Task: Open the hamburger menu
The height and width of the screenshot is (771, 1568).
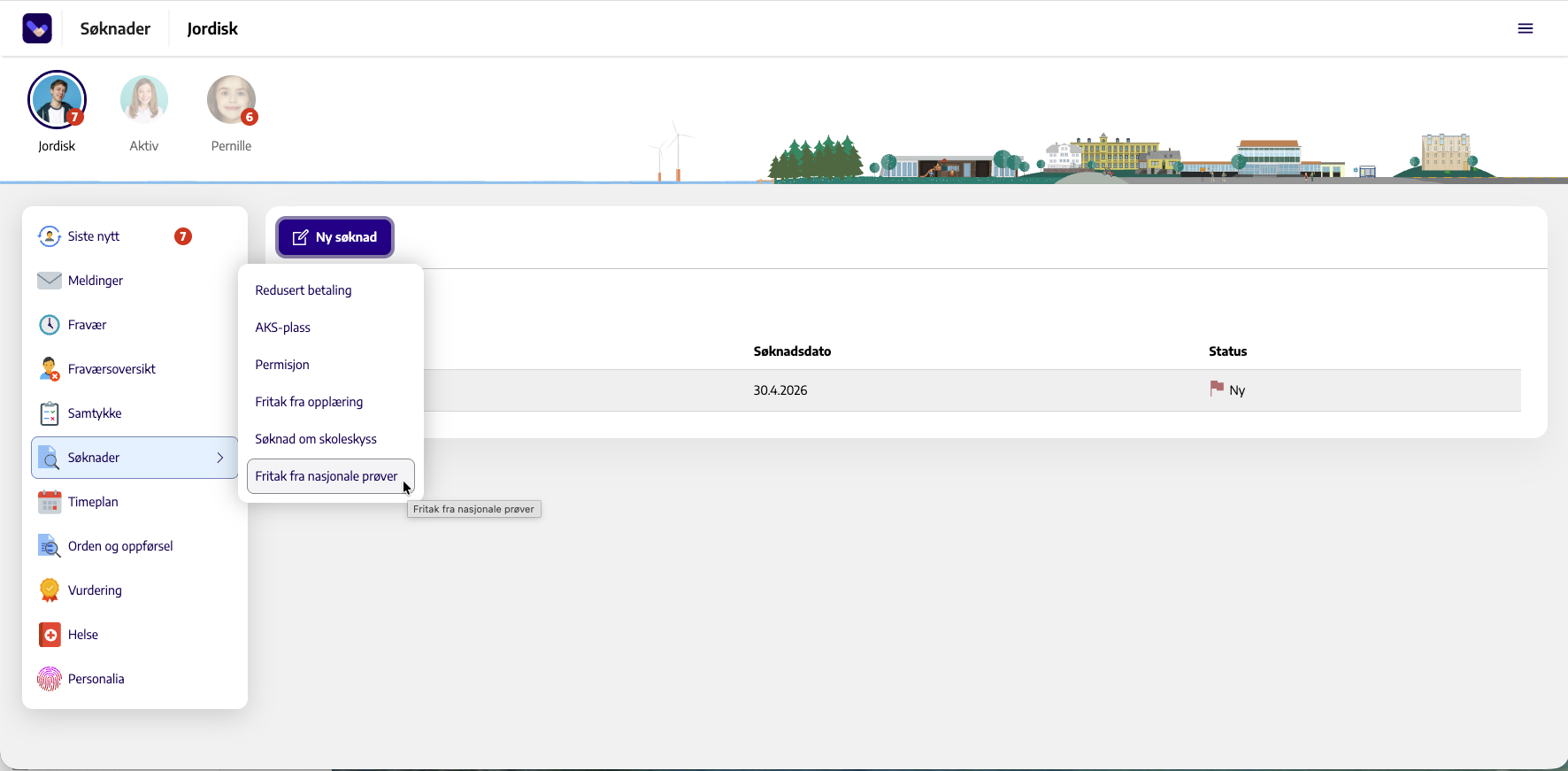Action: [1526, 28]
